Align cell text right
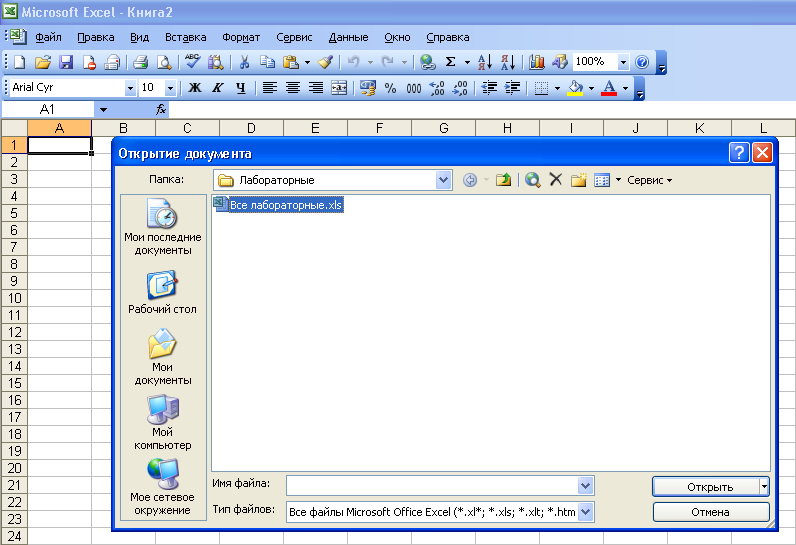This screenshot has height=545, width=796. coord(316,88)
